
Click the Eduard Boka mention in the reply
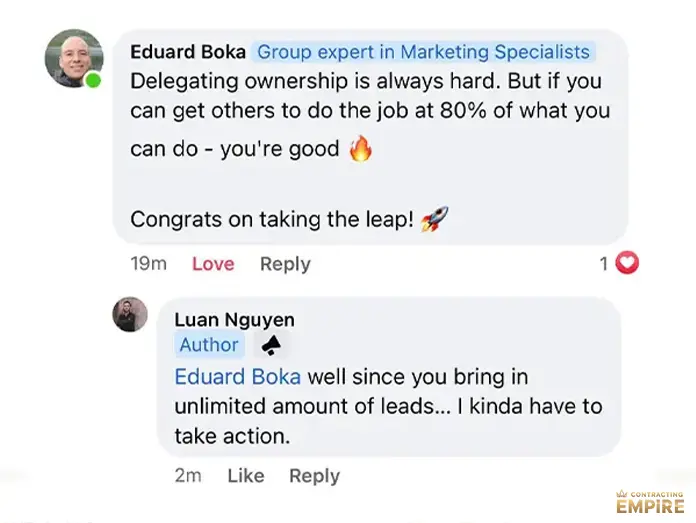237,378
